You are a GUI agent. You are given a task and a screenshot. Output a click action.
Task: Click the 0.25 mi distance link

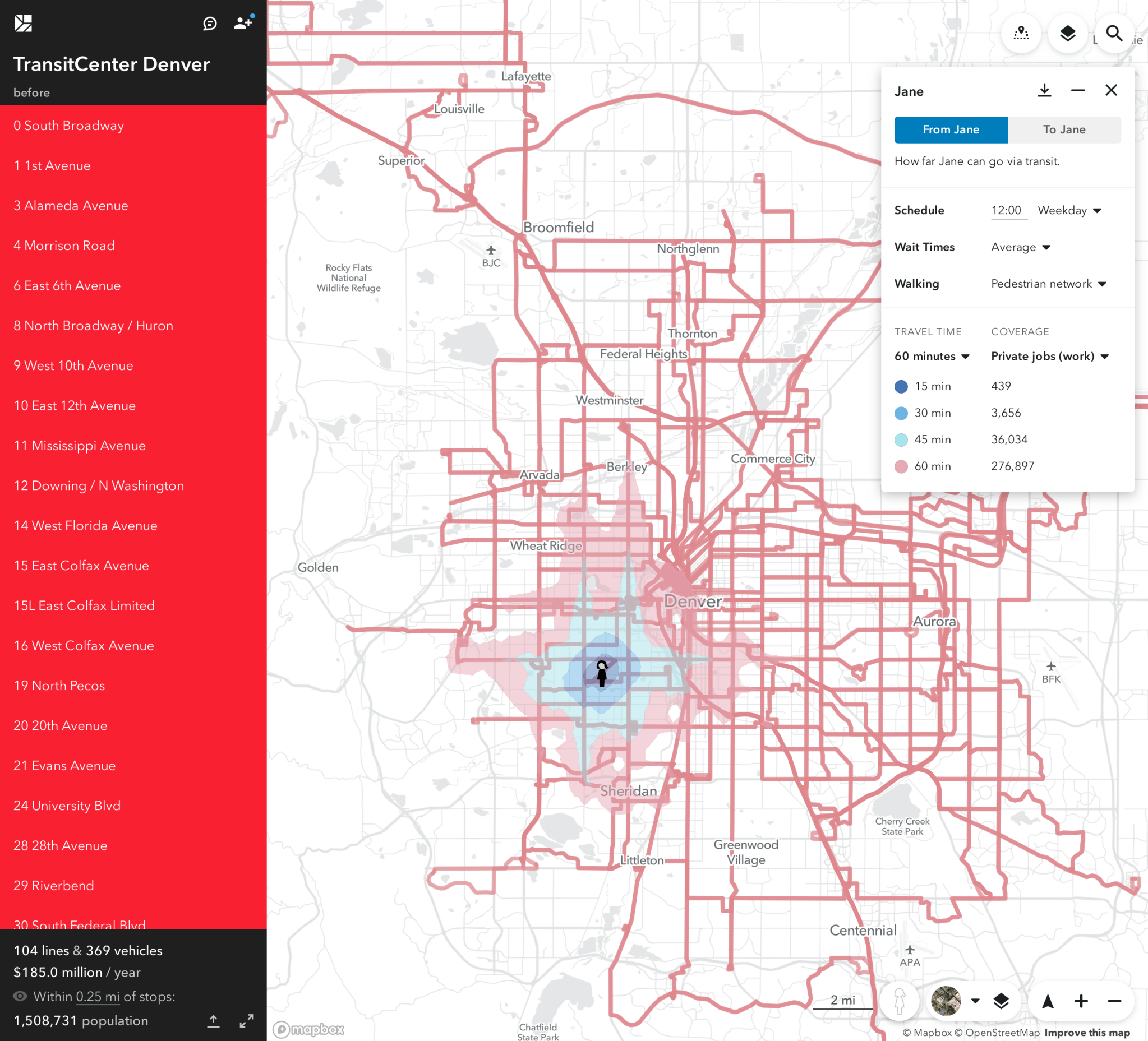point(98,997)
